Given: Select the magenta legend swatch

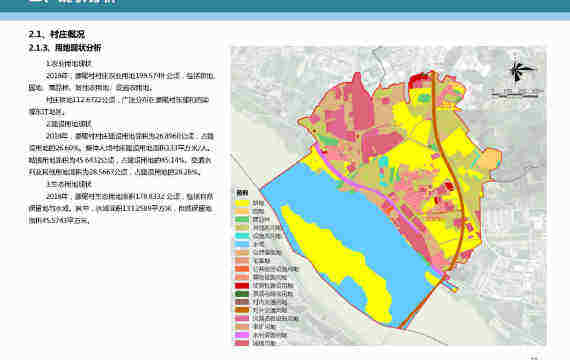Looking at the screenshot, I should point(242,335).
